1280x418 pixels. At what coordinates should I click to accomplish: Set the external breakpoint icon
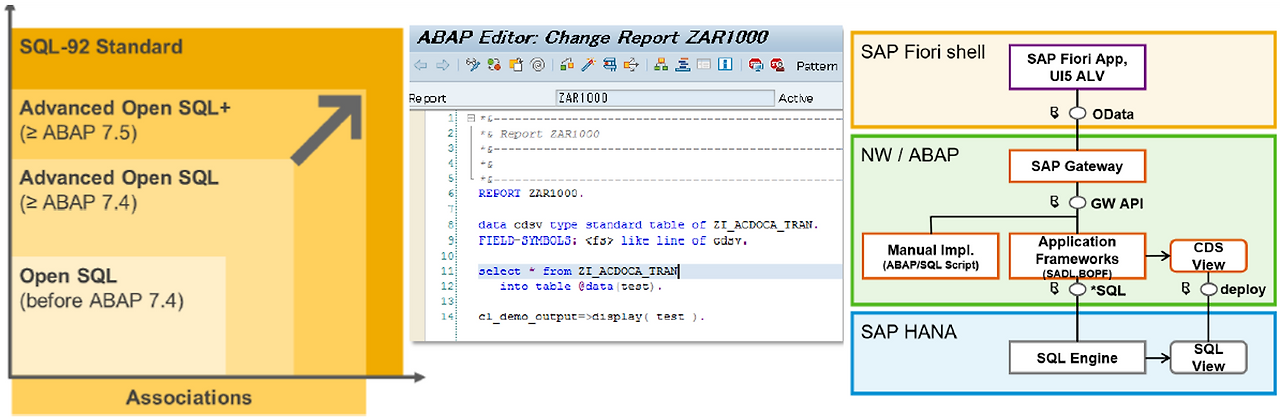(x=777, y=65)
